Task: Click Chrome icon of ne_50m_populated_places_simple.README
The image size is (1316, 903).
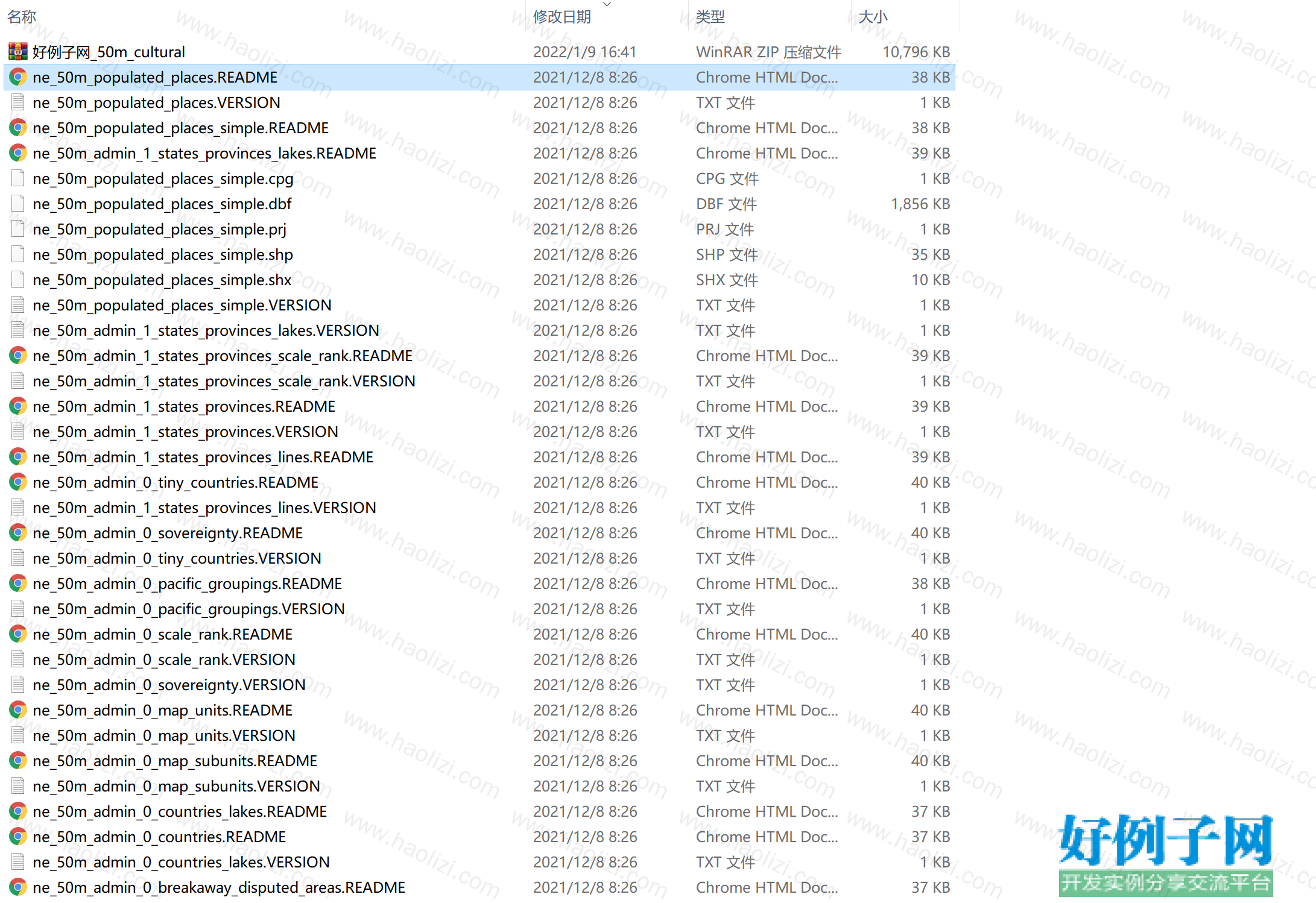Action: (18, 128)
